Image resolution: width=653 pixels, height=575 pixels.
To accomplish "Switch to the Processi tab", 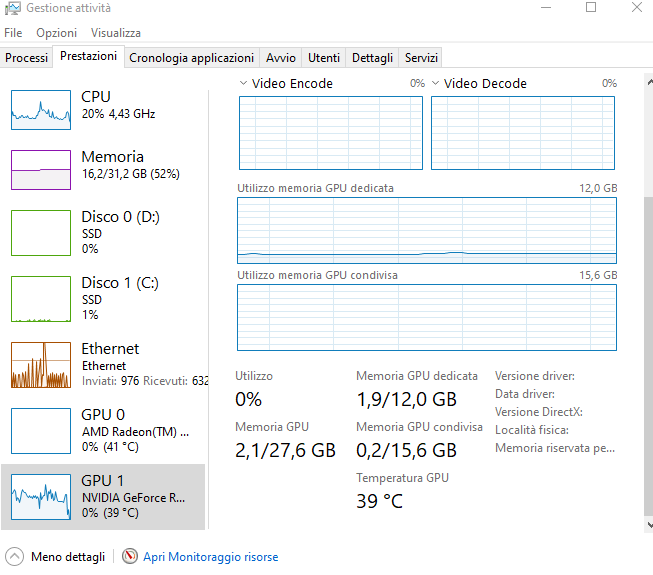I will [x=26, y=58].
